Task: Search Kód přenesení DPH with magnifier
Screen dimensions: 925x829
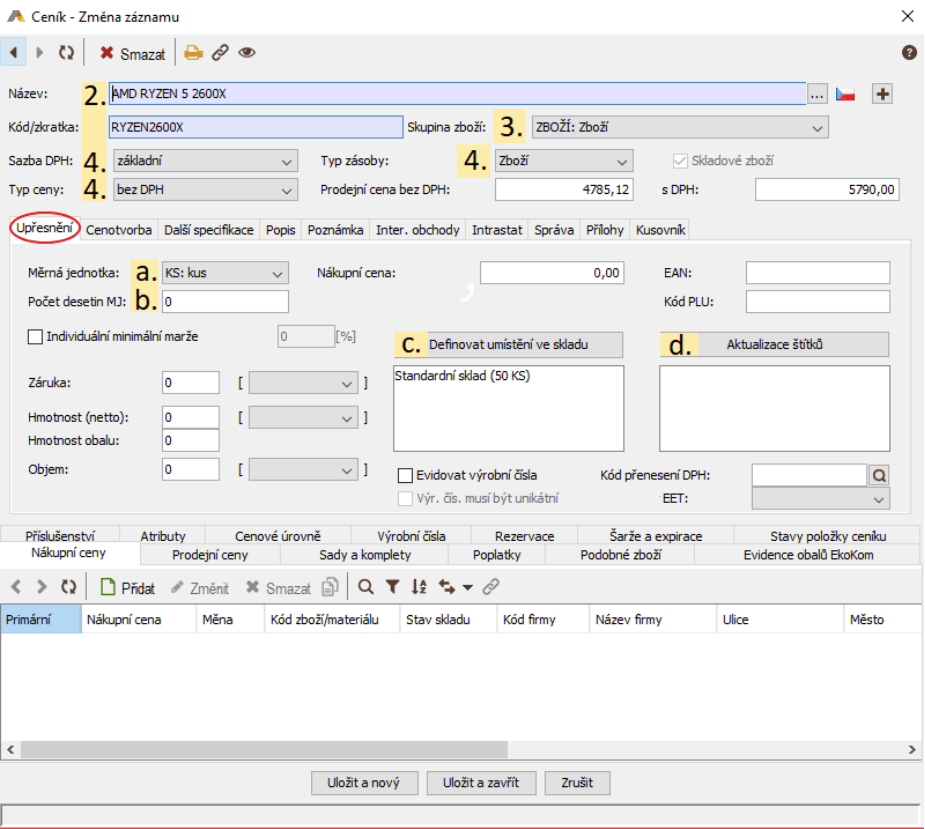Action: tap(879, 475)
